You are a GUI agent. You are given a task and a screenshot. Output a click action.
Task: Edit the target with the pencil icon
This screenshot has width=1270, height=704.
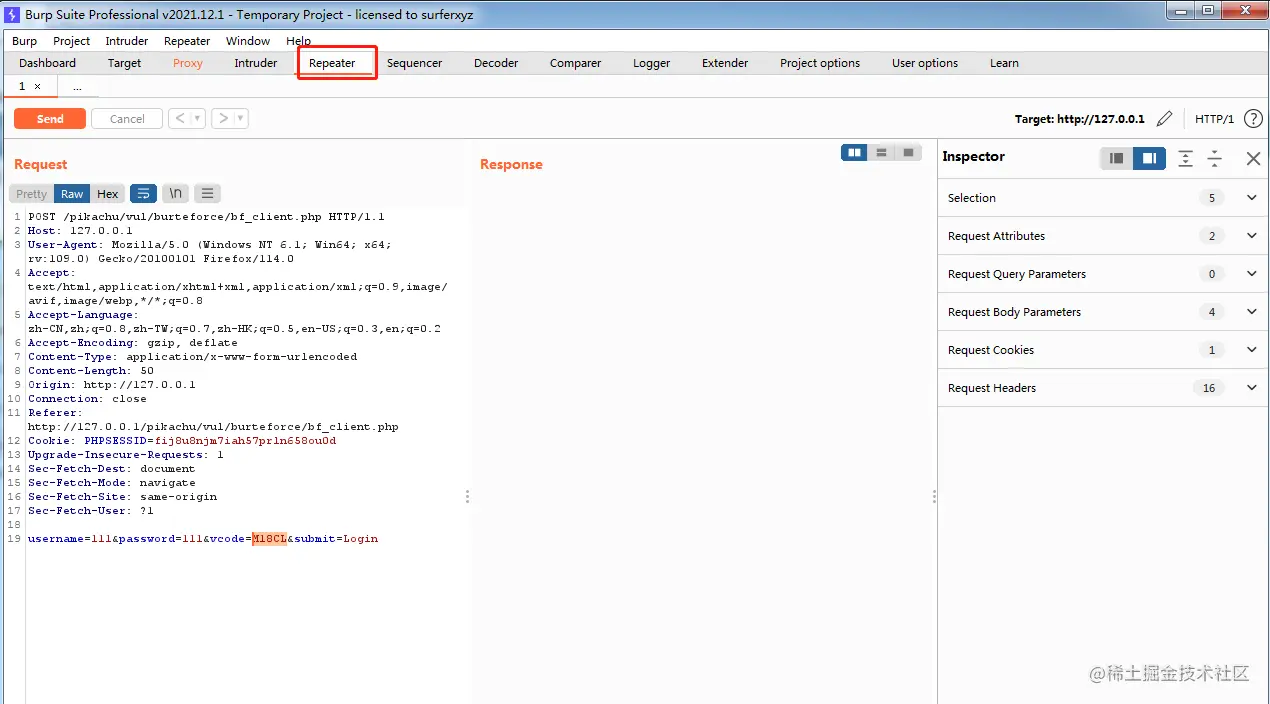coord(1164,119)
